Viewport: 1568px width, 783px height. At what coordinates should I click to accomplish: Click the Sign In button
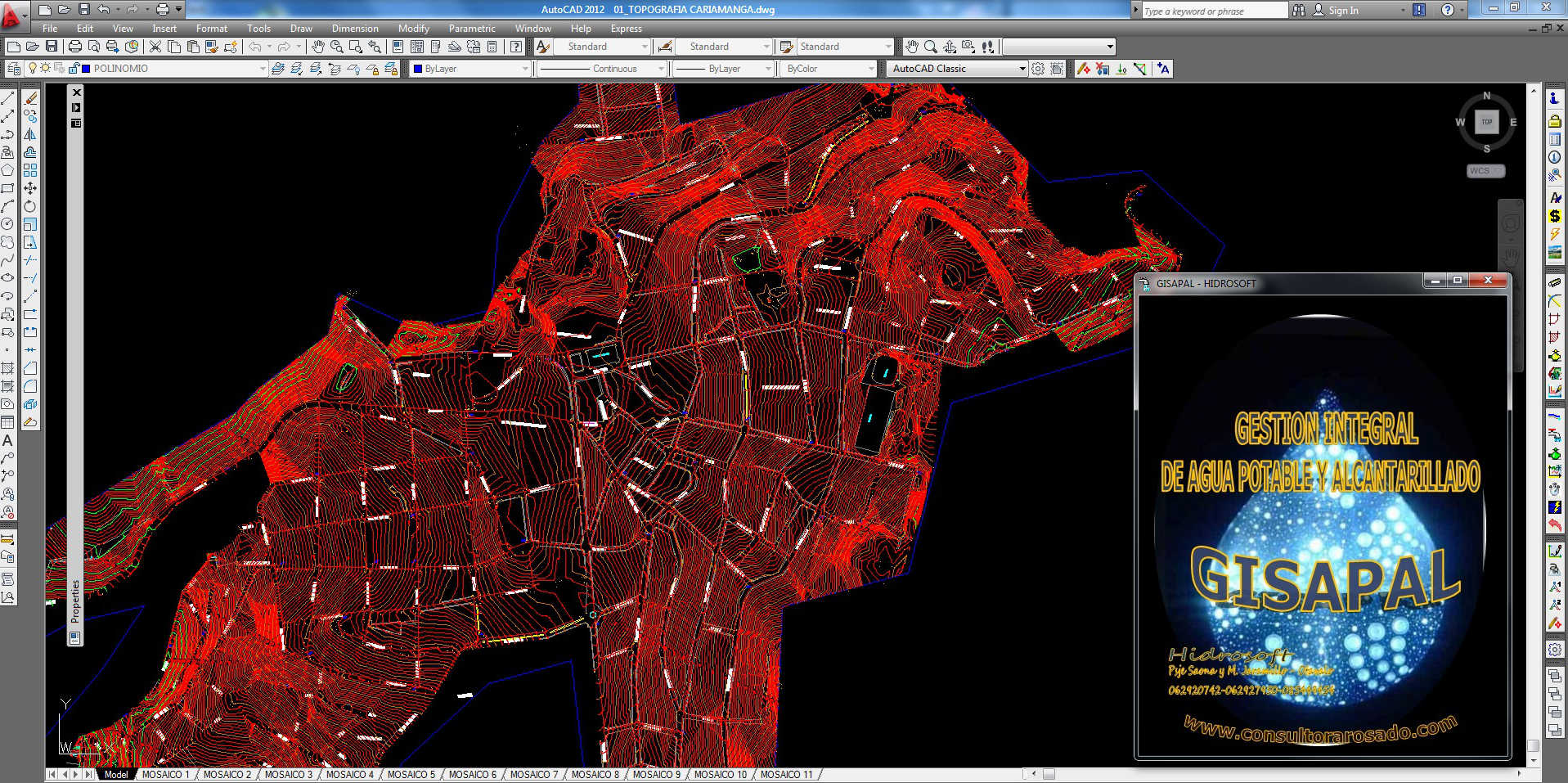point(1342,11)
